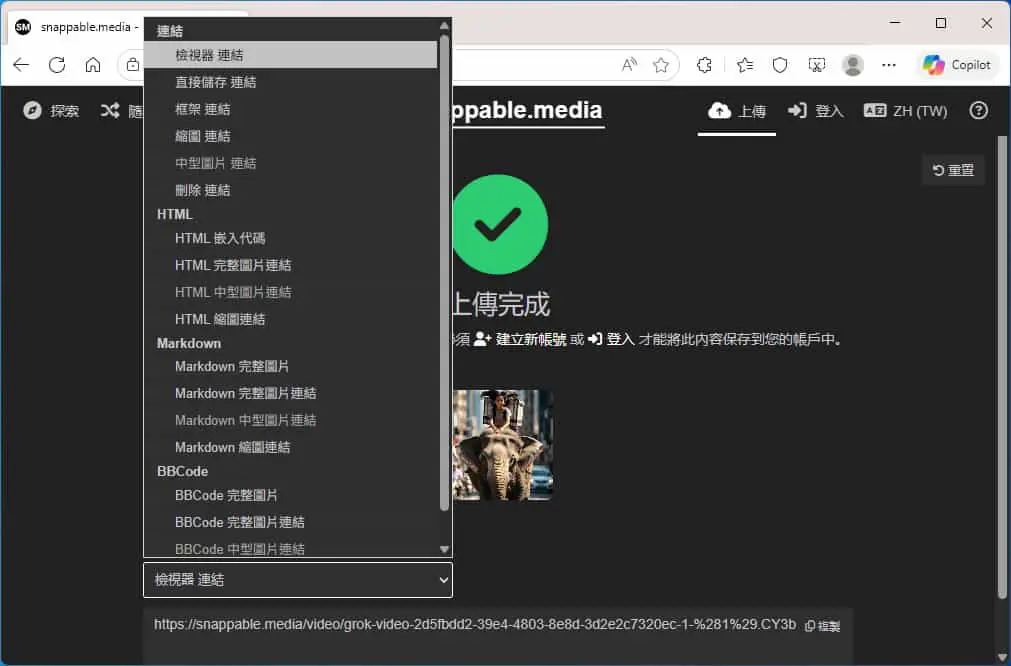
Task: Open the help question mark icon
Action: (x=978, y=111)
